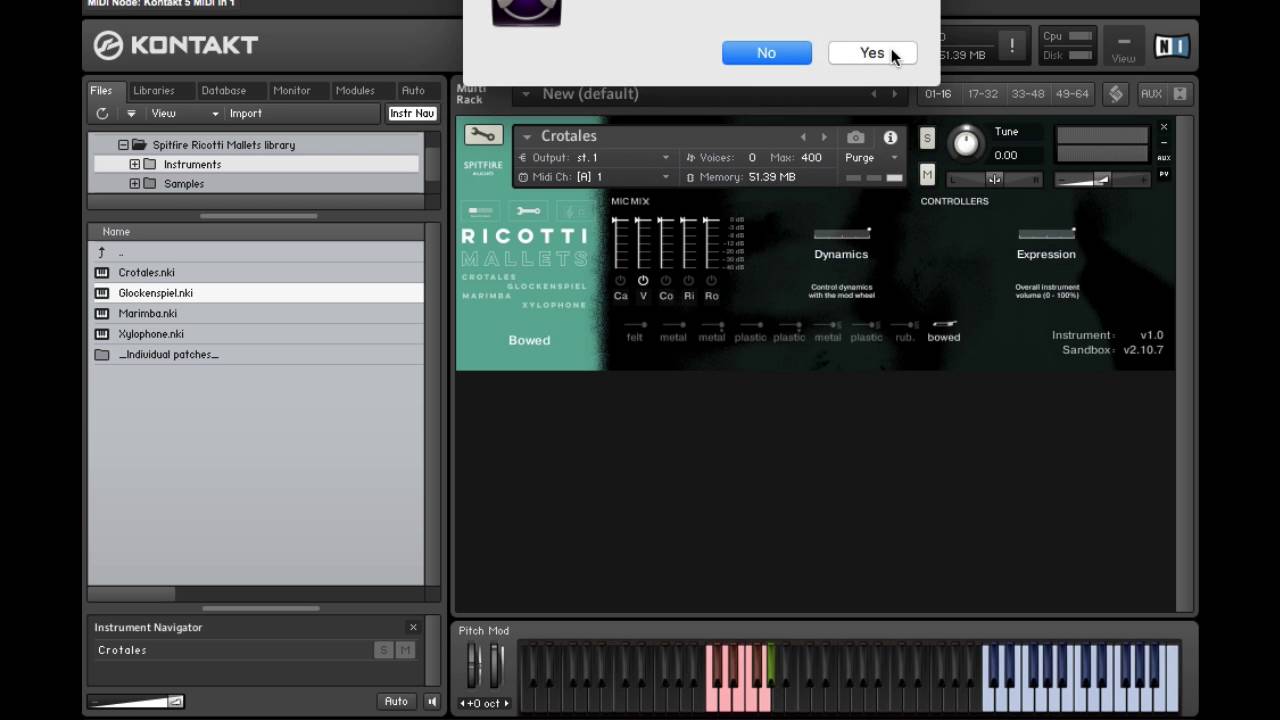Switch to the Libraries tab
Image resolution: width=1280 pixels, height=720 pixels.
[x=154, y=90]
